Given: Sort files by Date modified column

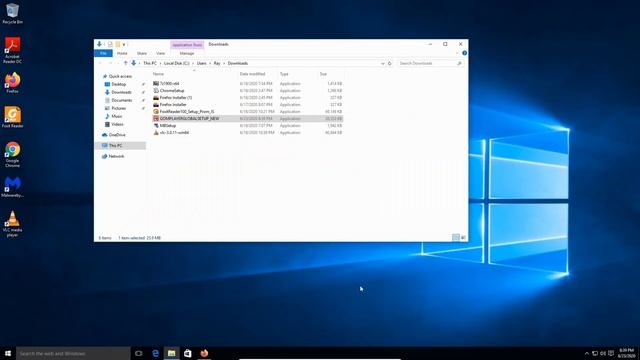Looking at the screenshot, I should 252,74.
